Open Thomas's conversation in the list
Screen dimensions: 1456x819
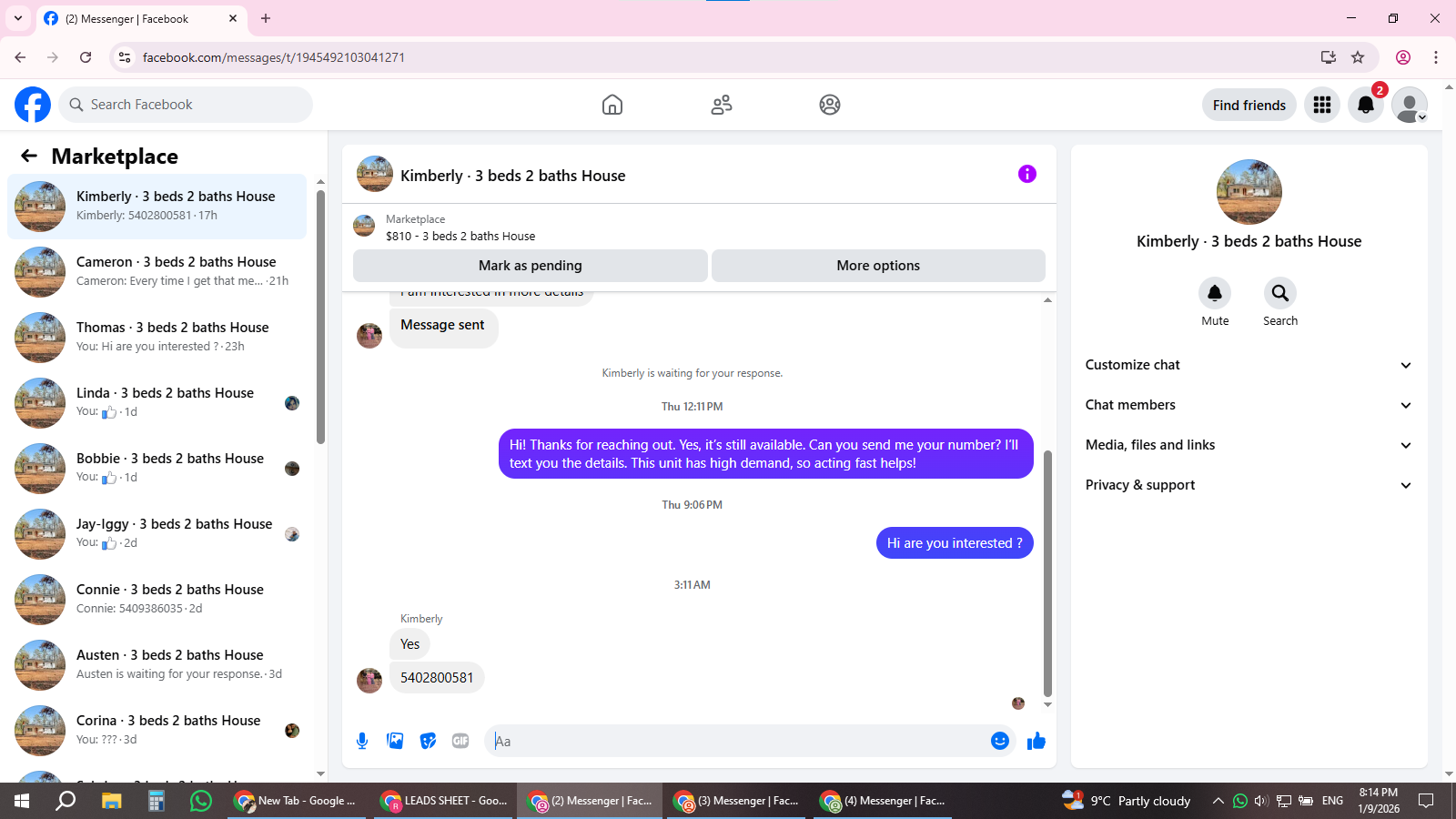click(x=157, y=337)
